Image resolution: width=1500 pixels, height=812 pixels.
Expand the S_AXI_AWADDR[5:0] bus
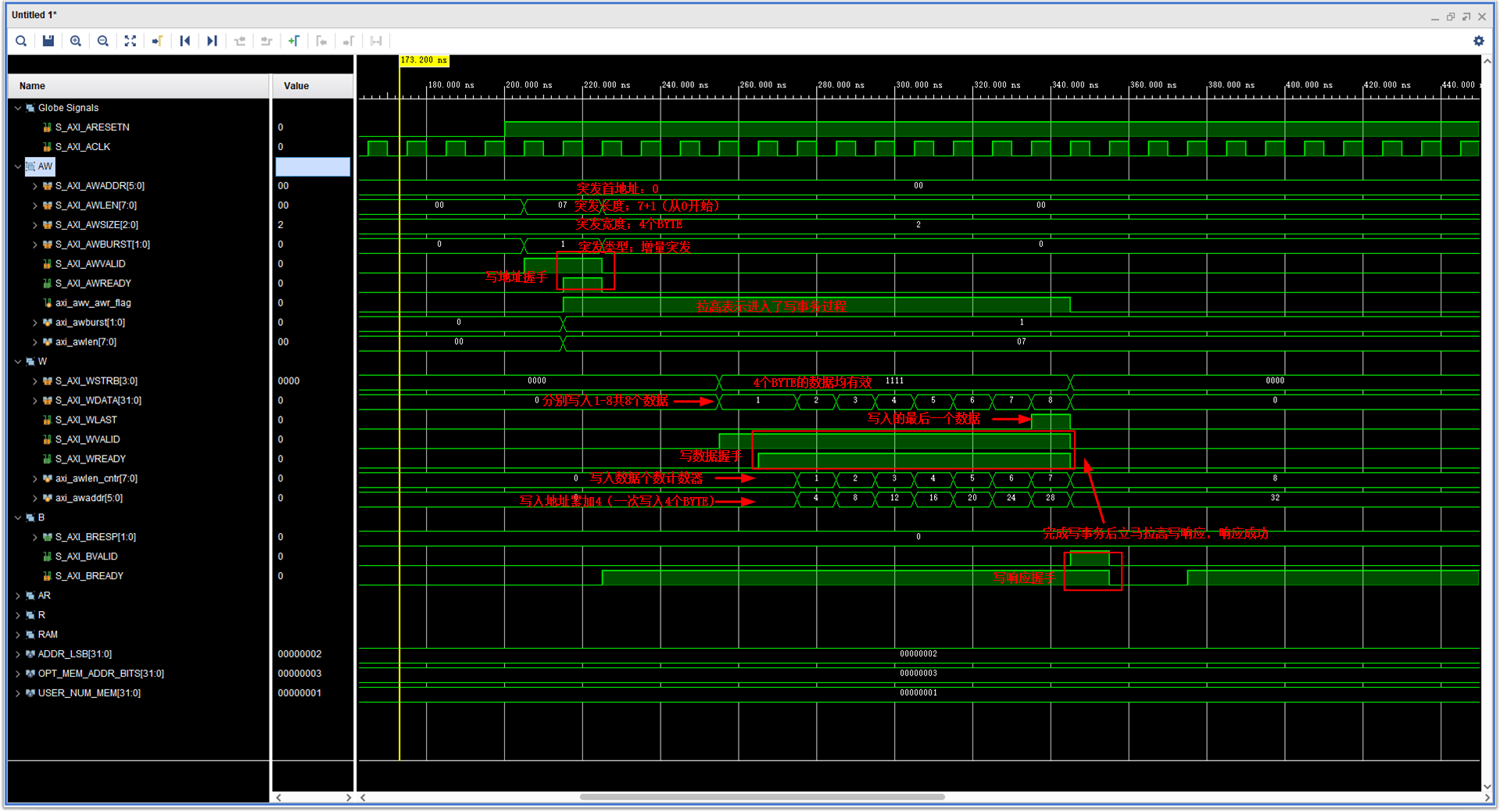coord(34,185)
